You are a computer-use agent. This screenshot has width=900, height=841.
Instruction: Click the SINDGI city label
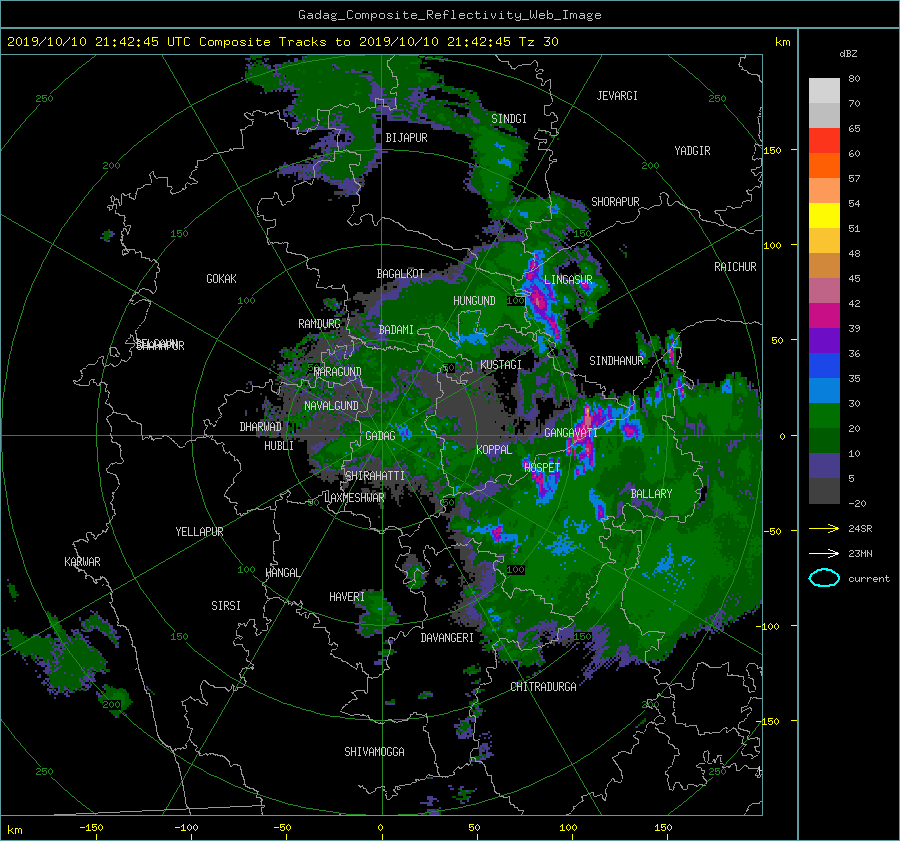pos(509,119)
